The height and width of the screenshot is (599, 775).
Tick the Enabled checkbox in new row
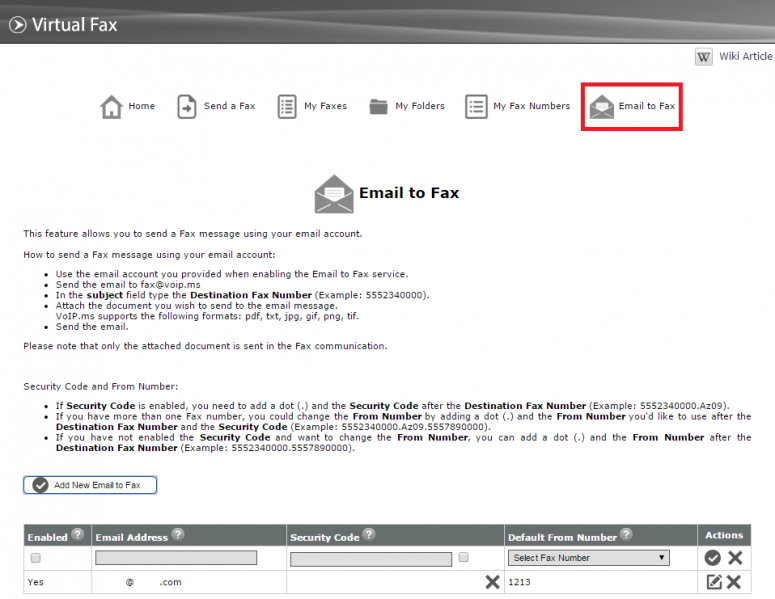point(36,558)
